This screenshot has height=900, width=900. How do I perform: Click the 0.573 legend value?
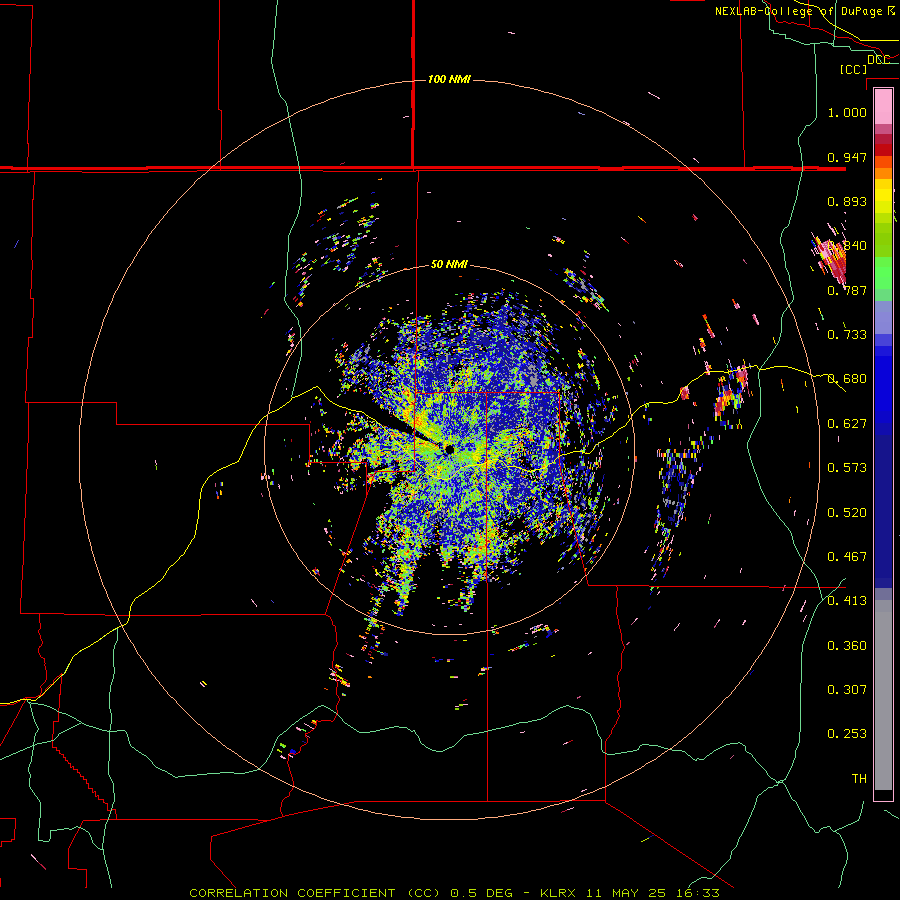coord(847,468)
